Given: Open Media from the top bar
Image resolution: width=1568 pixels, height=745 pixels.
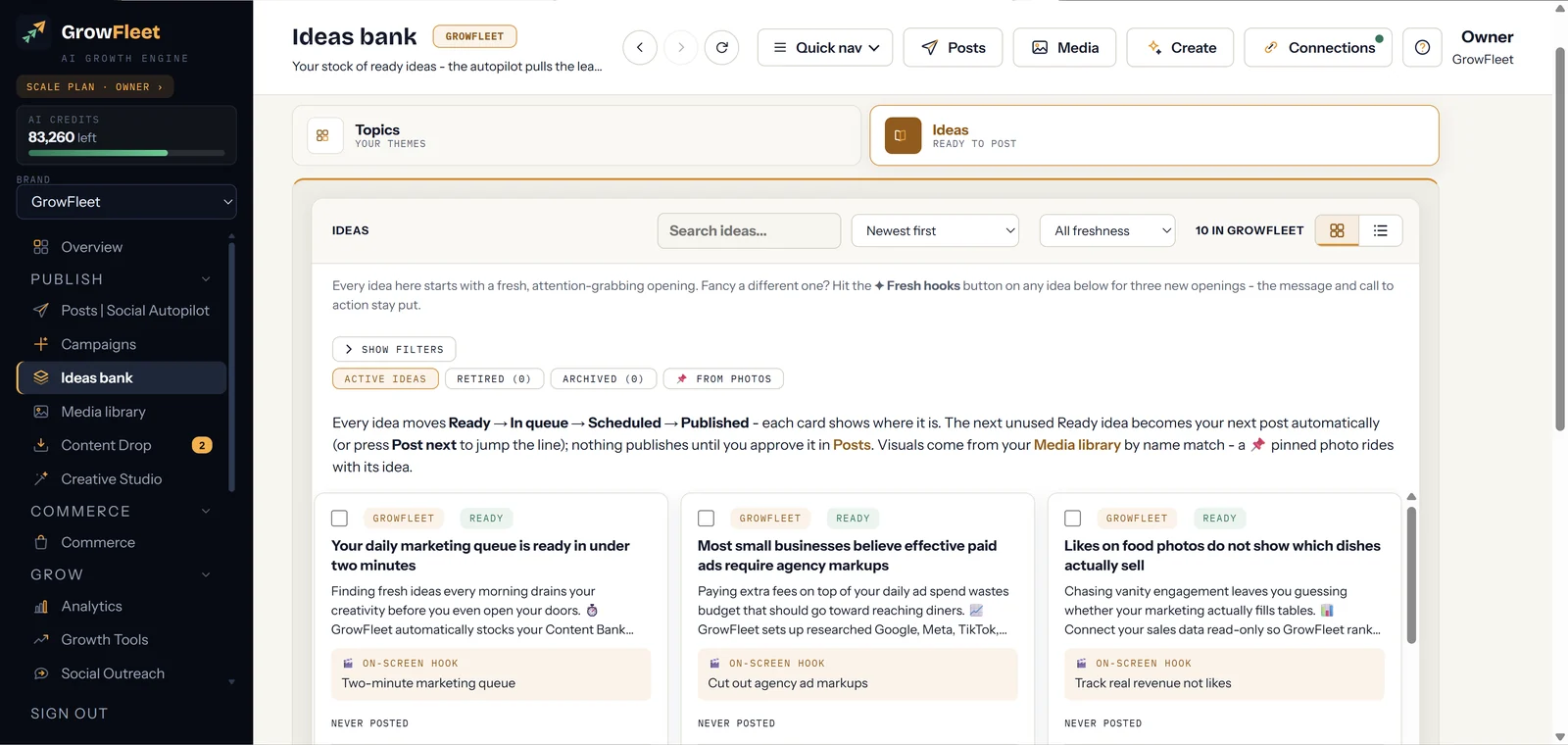Looking at the screenshot, I should 1064,47.
